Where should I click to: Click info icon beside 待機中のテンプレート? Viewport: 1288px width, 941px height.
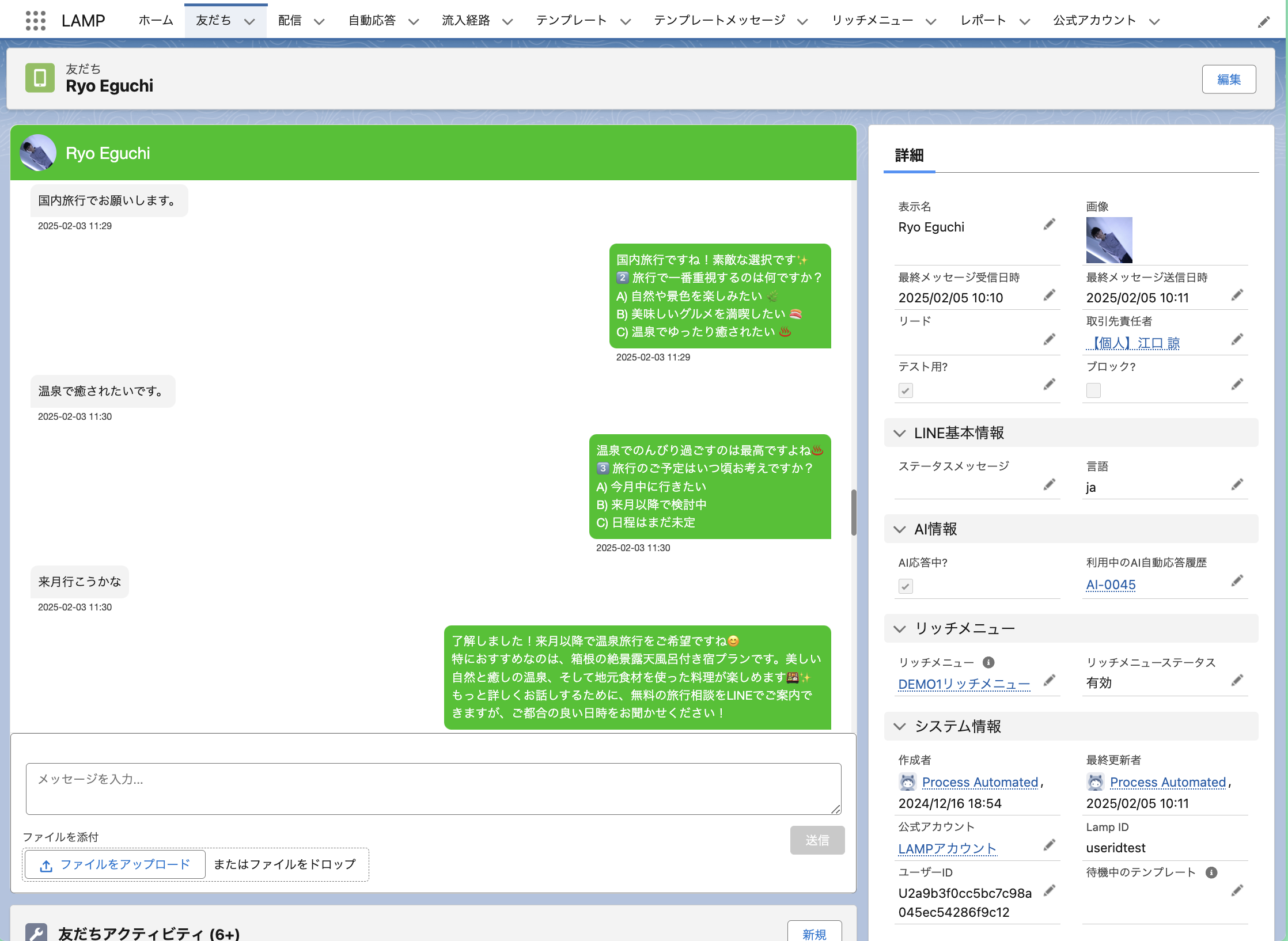click(x=1211, y=872)
